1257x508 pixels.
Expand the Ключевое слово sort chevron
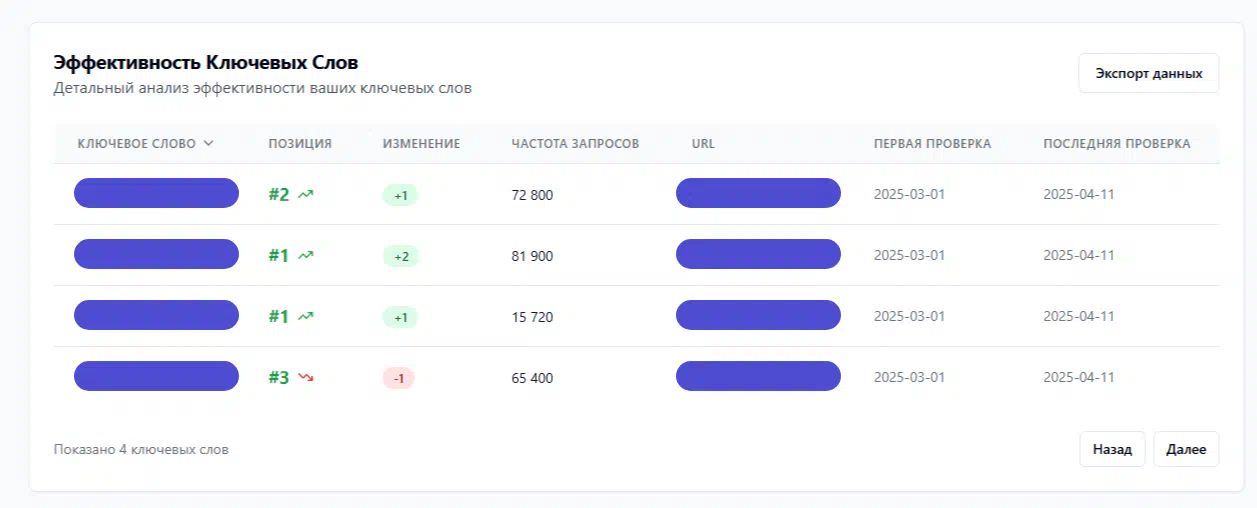209,144
